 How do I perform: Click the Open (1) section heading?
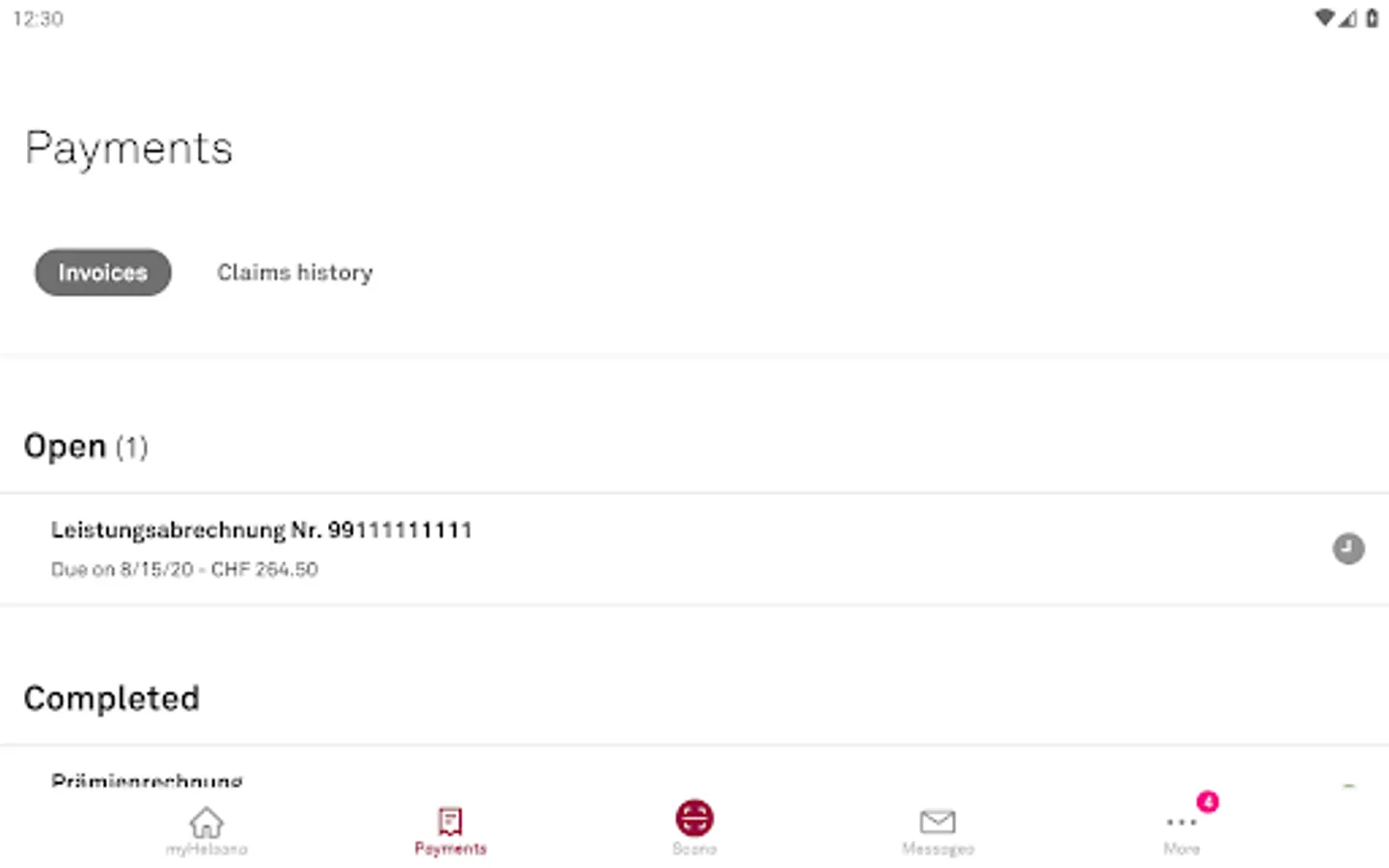click(x=86, y=447)
